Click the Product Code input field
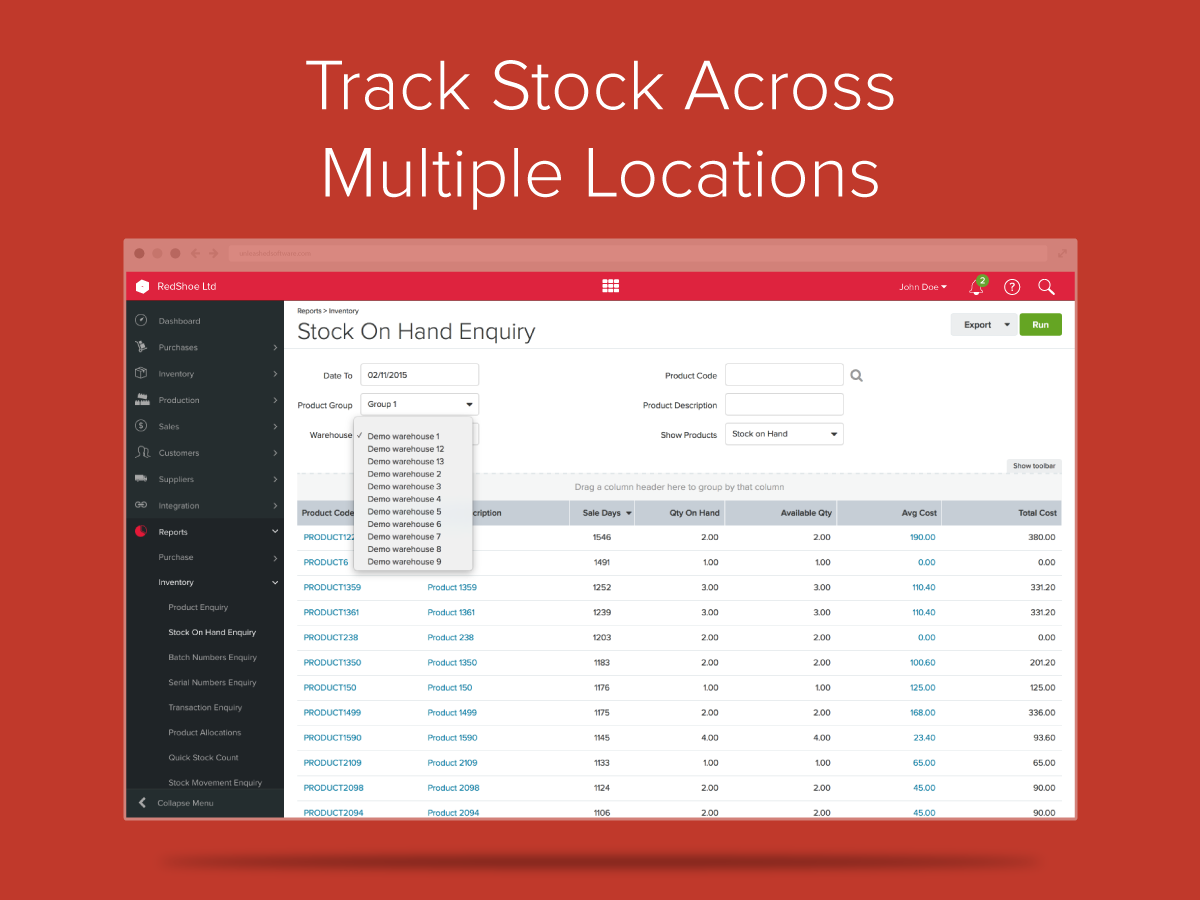Viewport: 1200px width, 900px height. click(x=785, y=375)
